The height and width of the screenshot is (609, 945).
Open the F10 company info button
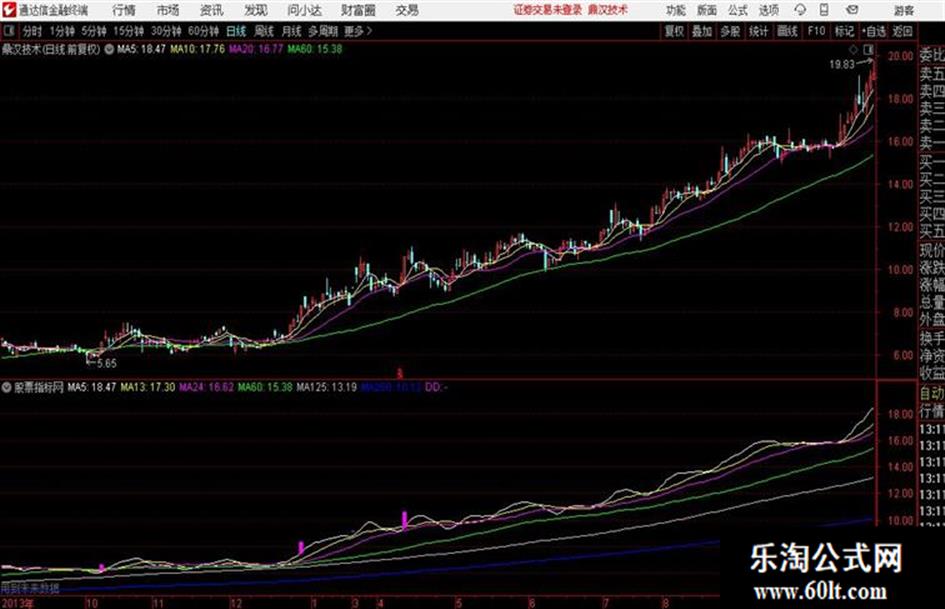click(x=817, y=31)
